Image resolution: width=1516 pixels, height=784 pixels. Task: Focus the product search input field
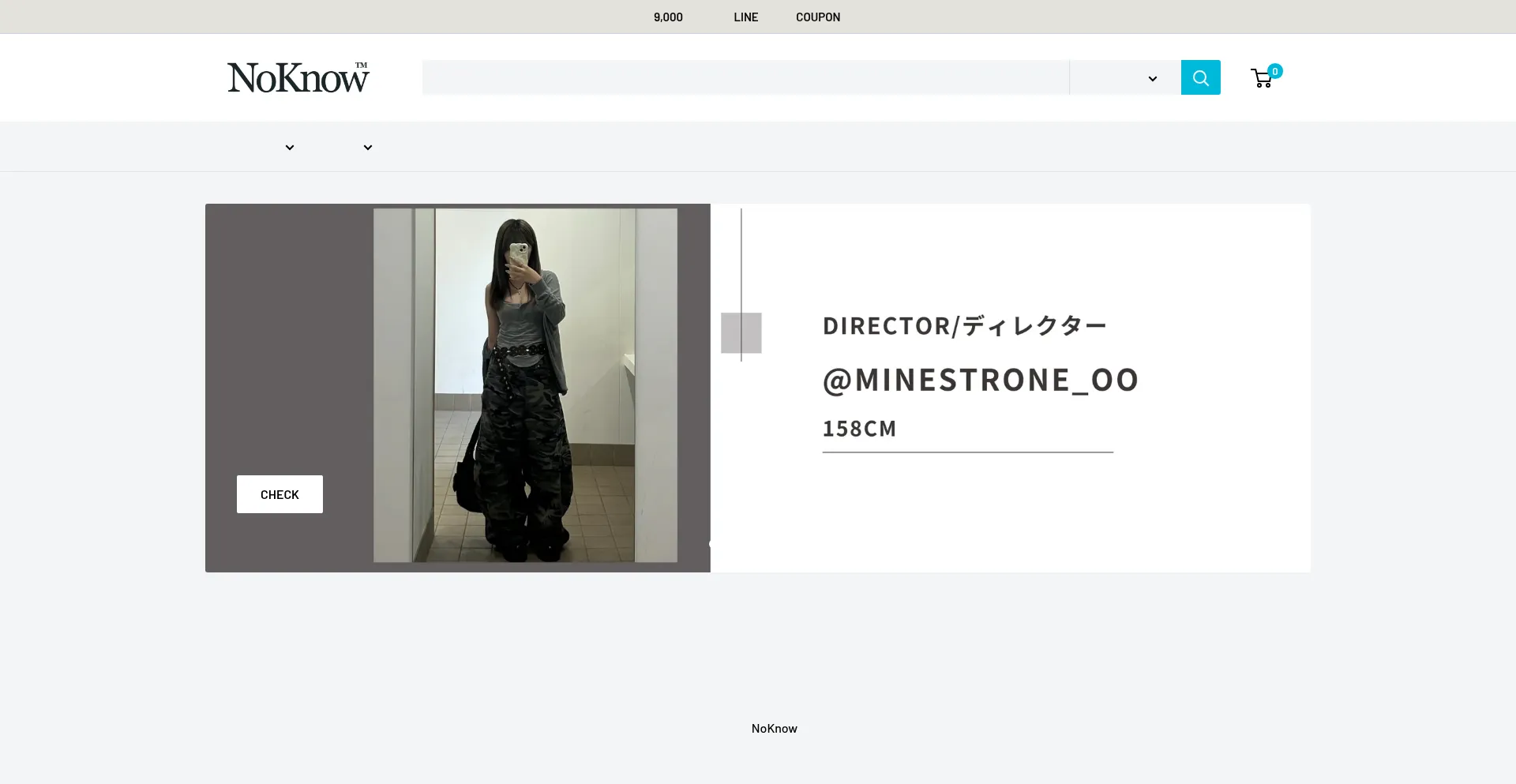pyautogui.click(x=745, y=77)
